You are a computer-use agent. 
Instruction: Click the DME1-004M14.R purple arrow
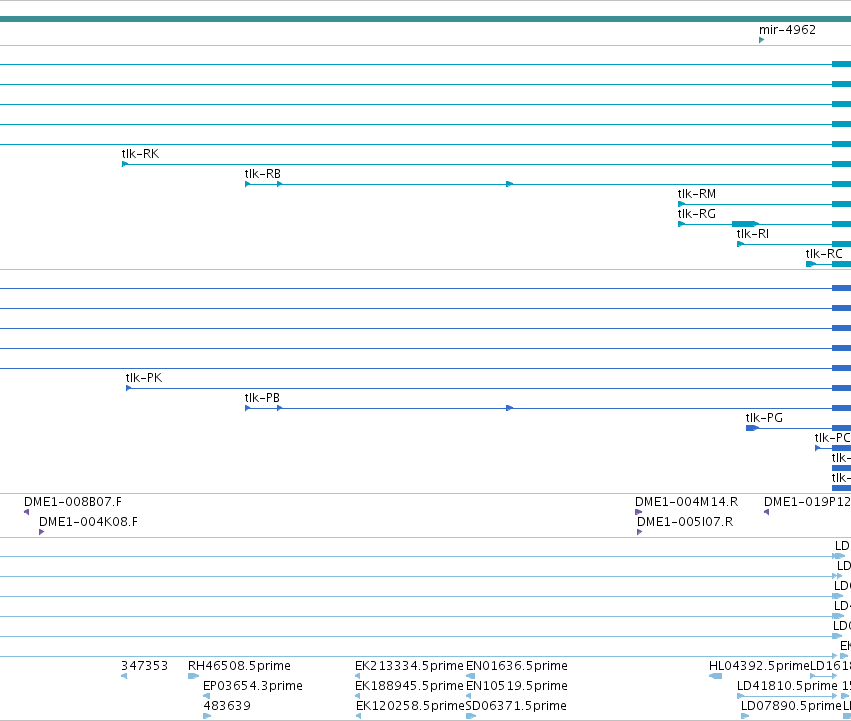click(x=639, y=513)
